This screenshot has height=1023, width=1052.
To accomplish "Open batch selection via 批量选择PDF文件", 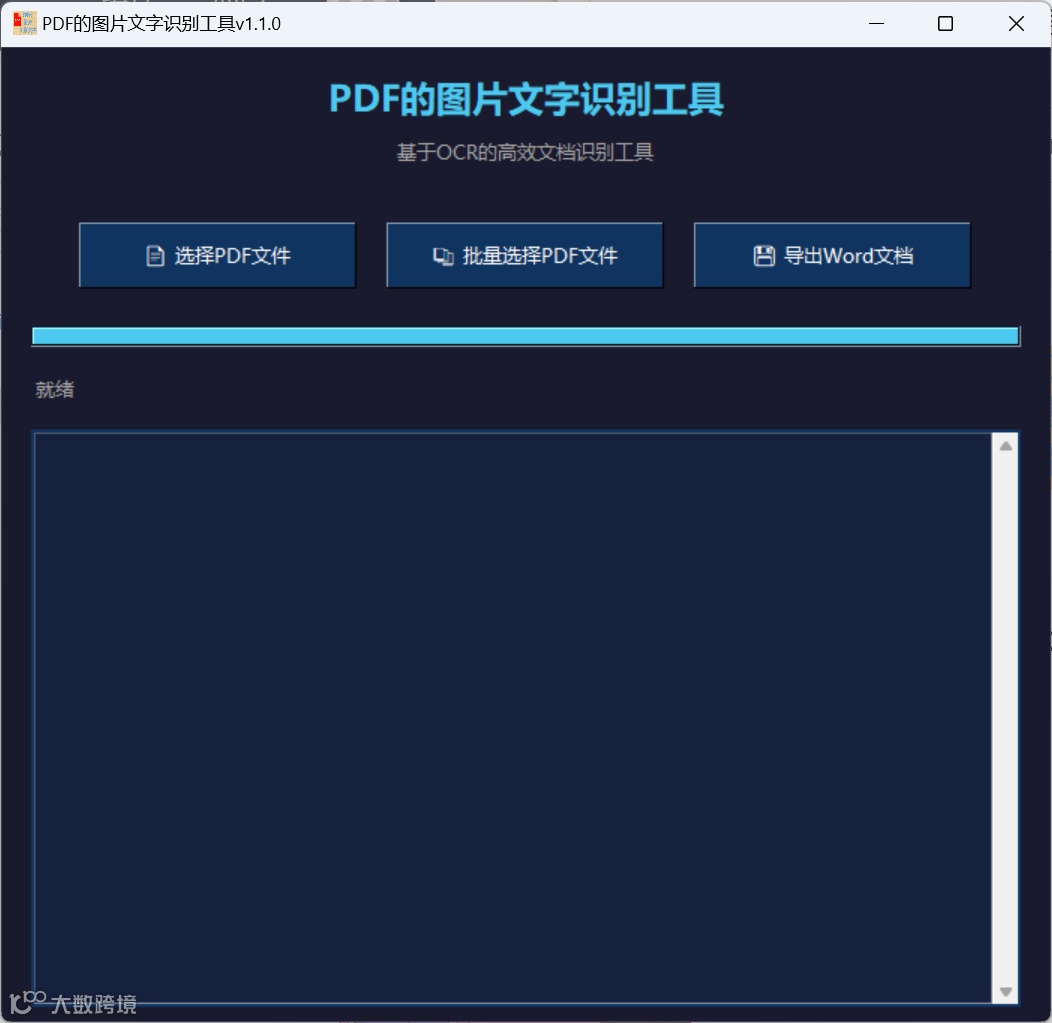I will tap(524, 255).
